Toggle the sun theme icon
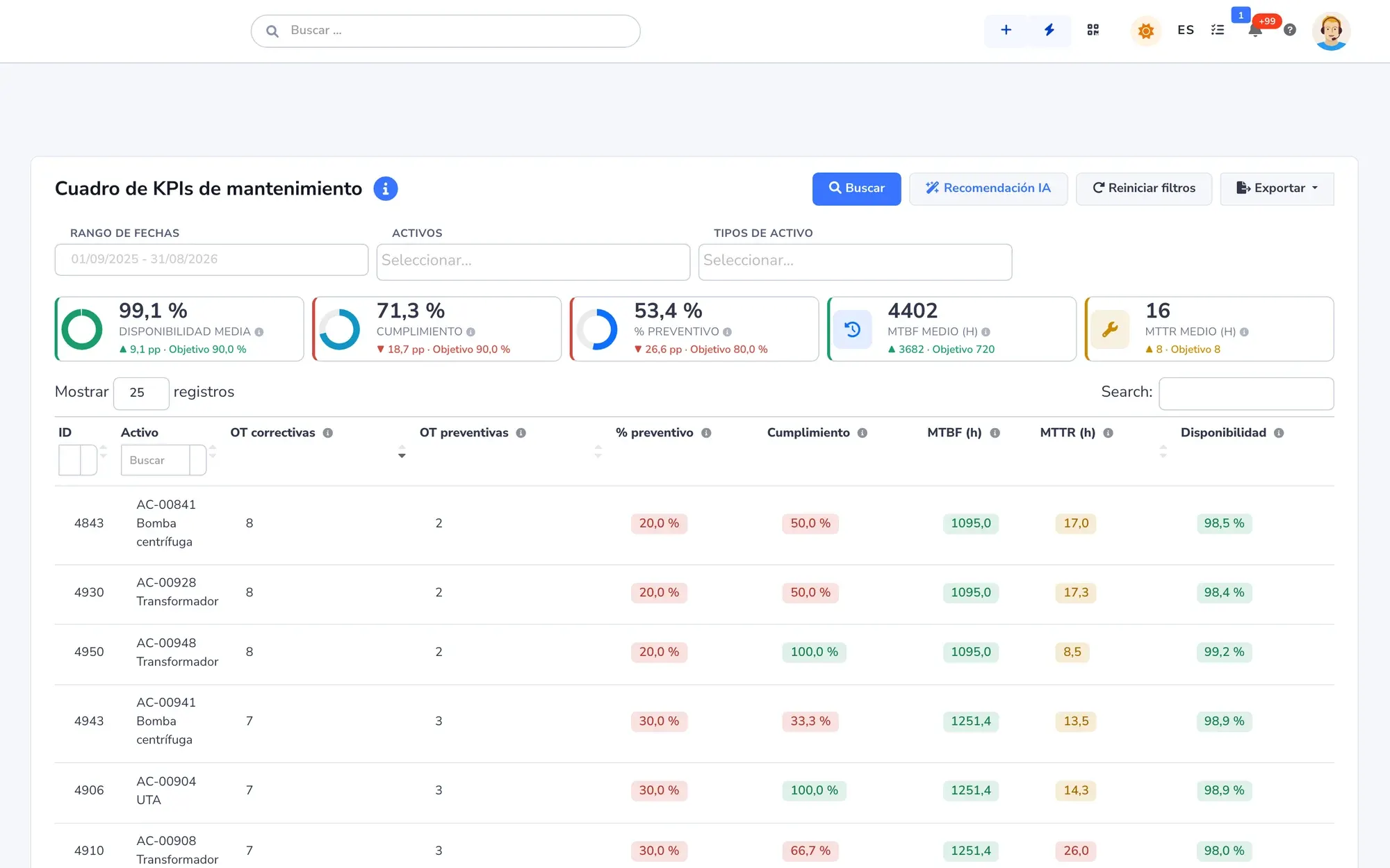1390x868 pixels. pyautogui.click(x=1146, y=31)
